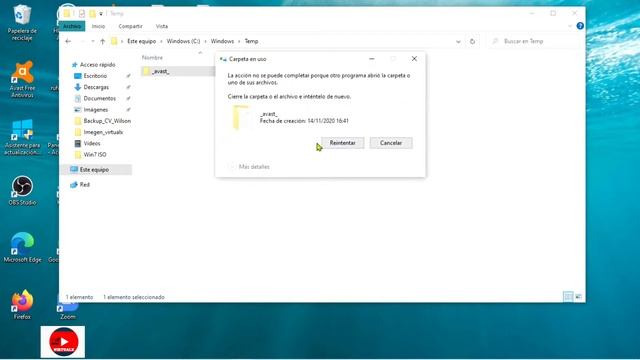The width and height of the screenshot is (640, 360).
Task: Sort by the Nombre column header
Action: coord(152,58)
